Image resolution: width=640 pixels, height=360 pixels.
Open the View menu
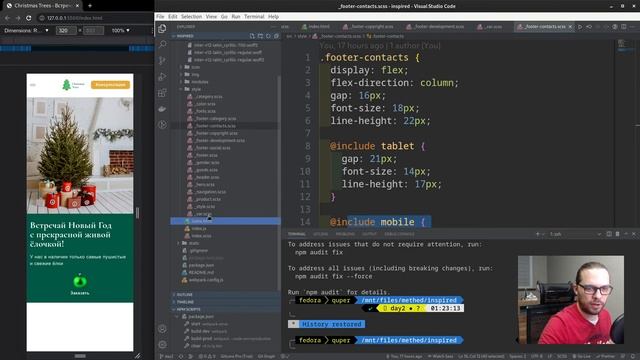(211, 16)
